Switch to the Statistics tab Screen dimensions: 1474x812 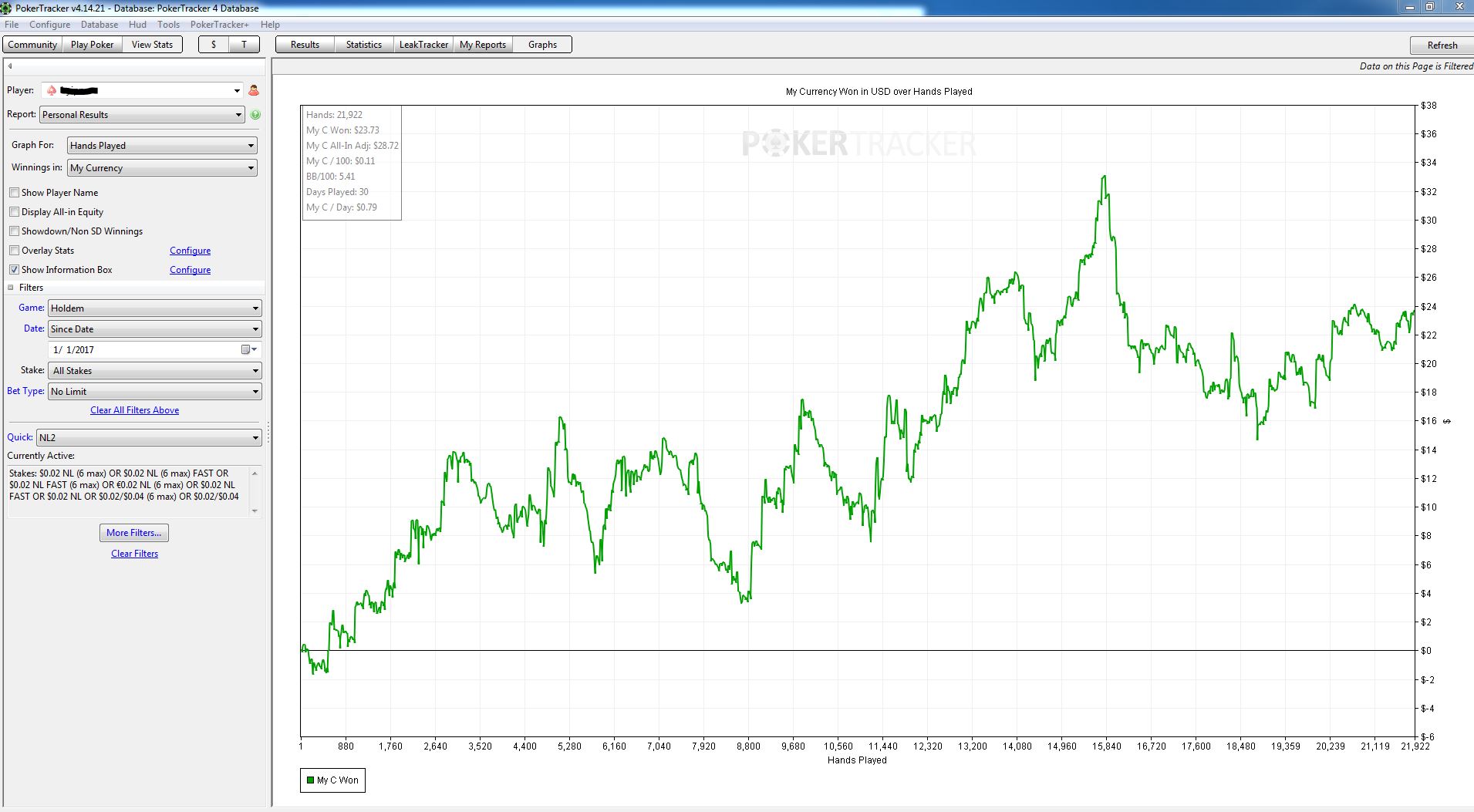[364, 45]
